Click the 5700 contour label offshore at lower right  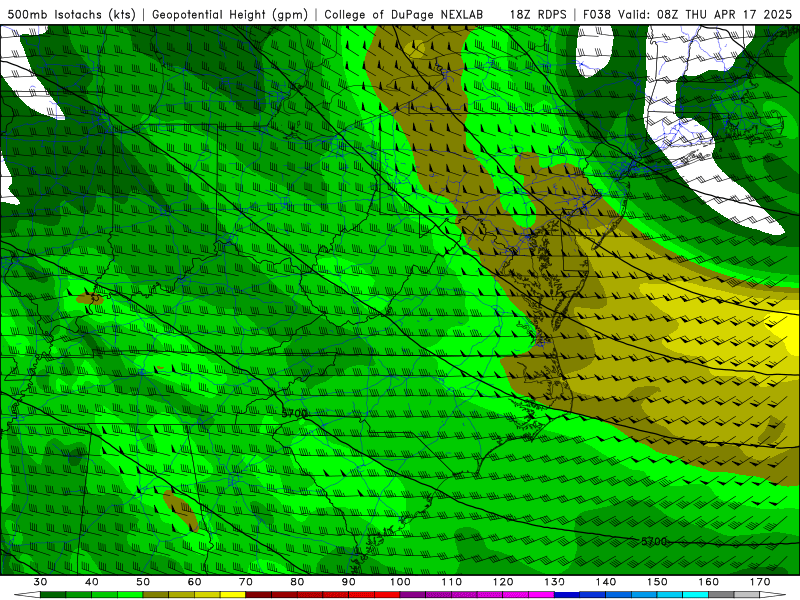tap(654, 541)
